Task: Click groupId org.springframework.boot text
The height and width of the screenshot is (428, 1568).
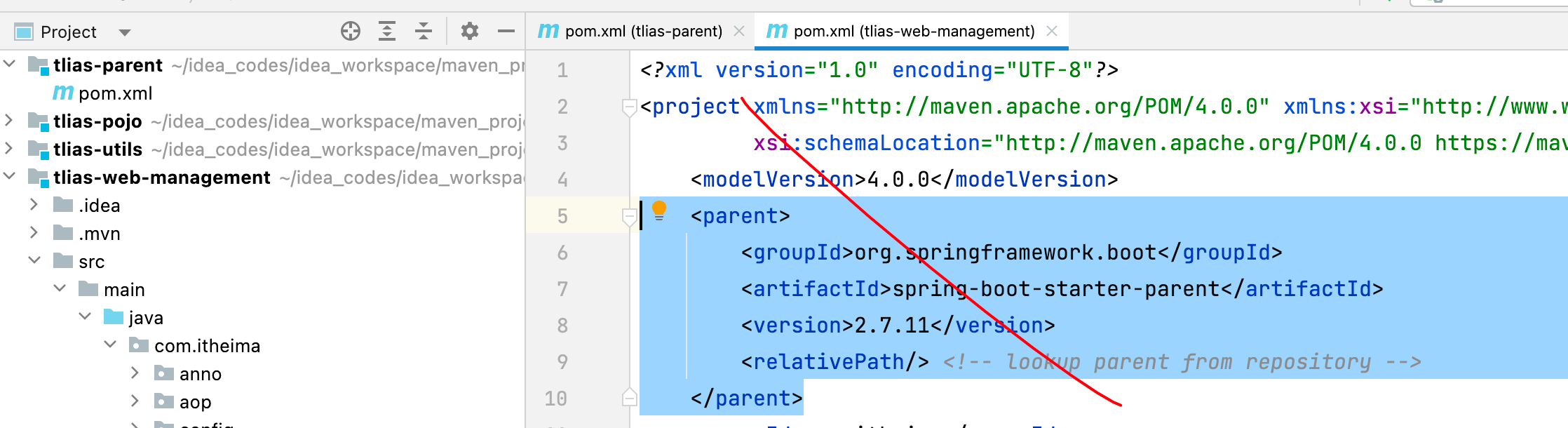Action: click(1011, 253)
